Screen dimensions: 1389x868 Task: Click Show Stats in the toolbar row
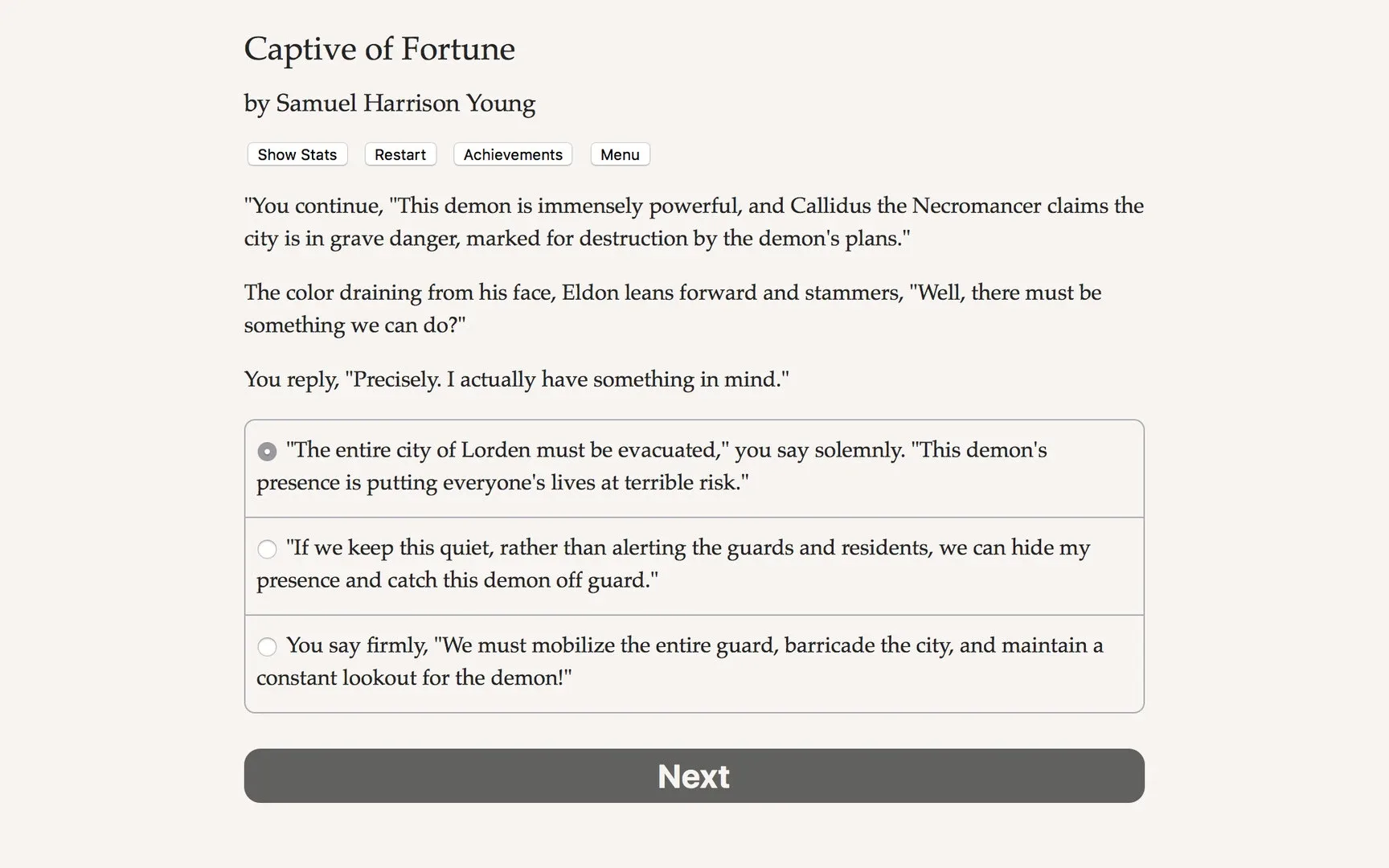click(297, 154)
